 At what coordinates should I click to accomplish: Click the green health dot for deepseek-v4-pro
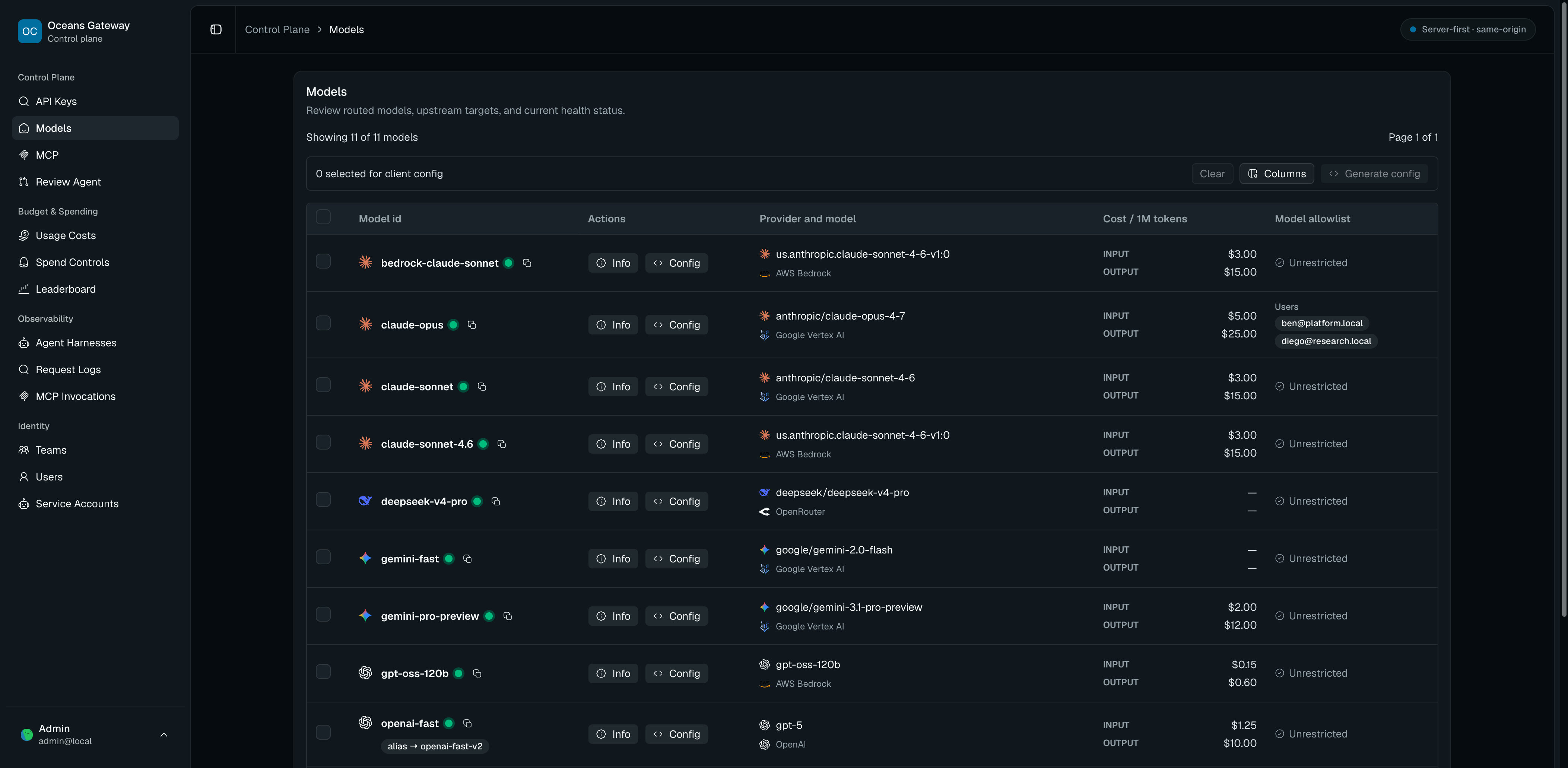pyautogui.click(x=477, y=501)
